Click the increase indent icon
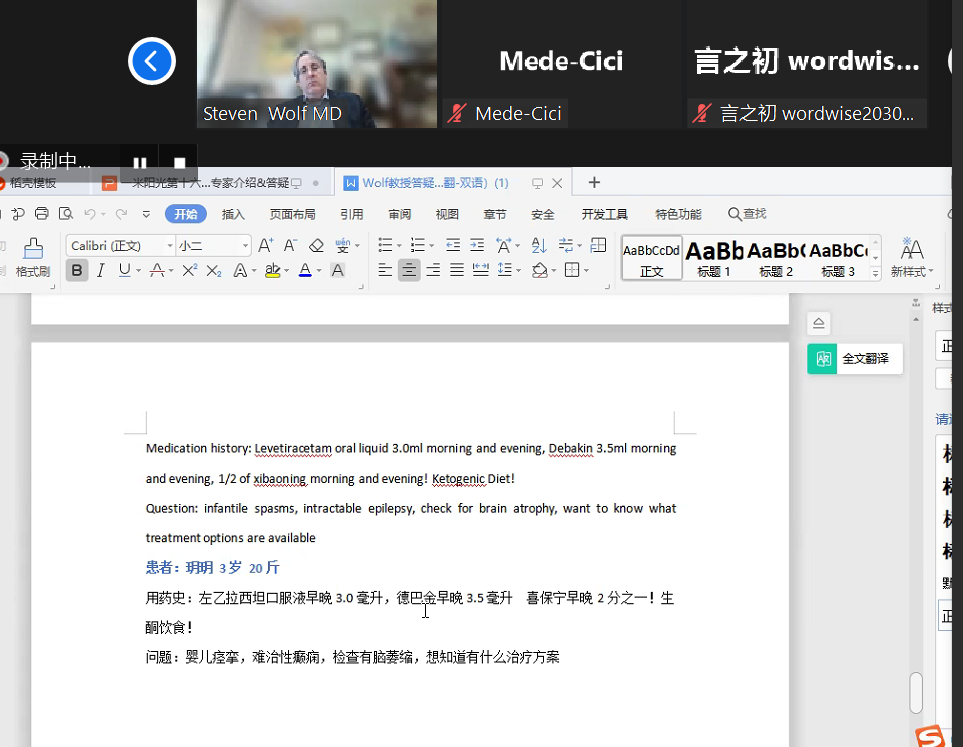The height and width of the screenshot is (747, 963). pyautogui.click(x=477, y=245)
